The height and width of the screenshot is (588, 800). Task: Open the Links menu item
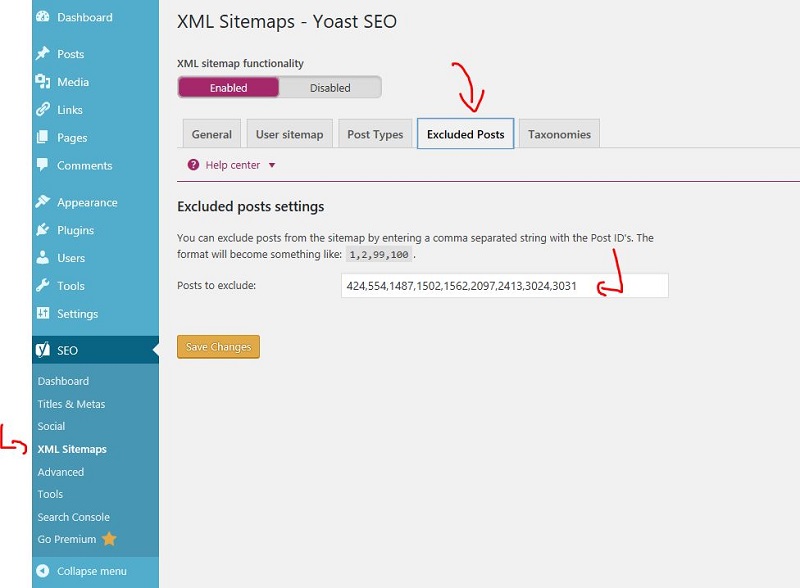pyautogui.click(x=95, y=109)
